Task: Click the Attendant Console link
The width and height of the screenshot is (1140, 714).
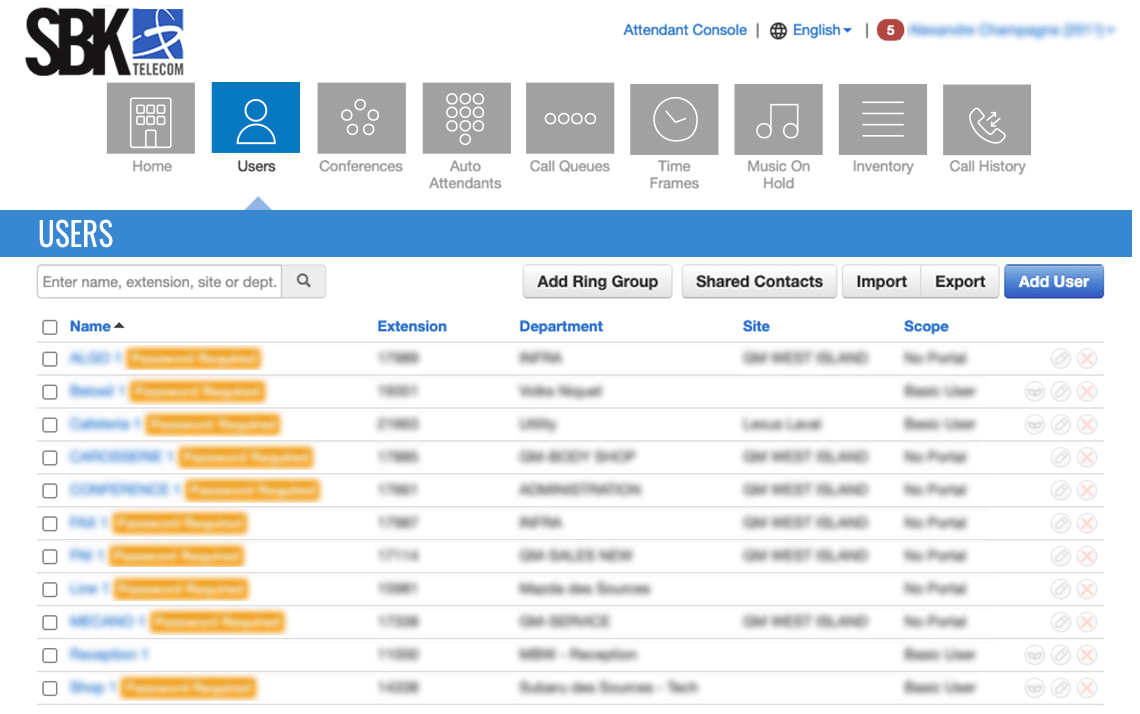Action: pyautogui.click(x=685, y=30)
